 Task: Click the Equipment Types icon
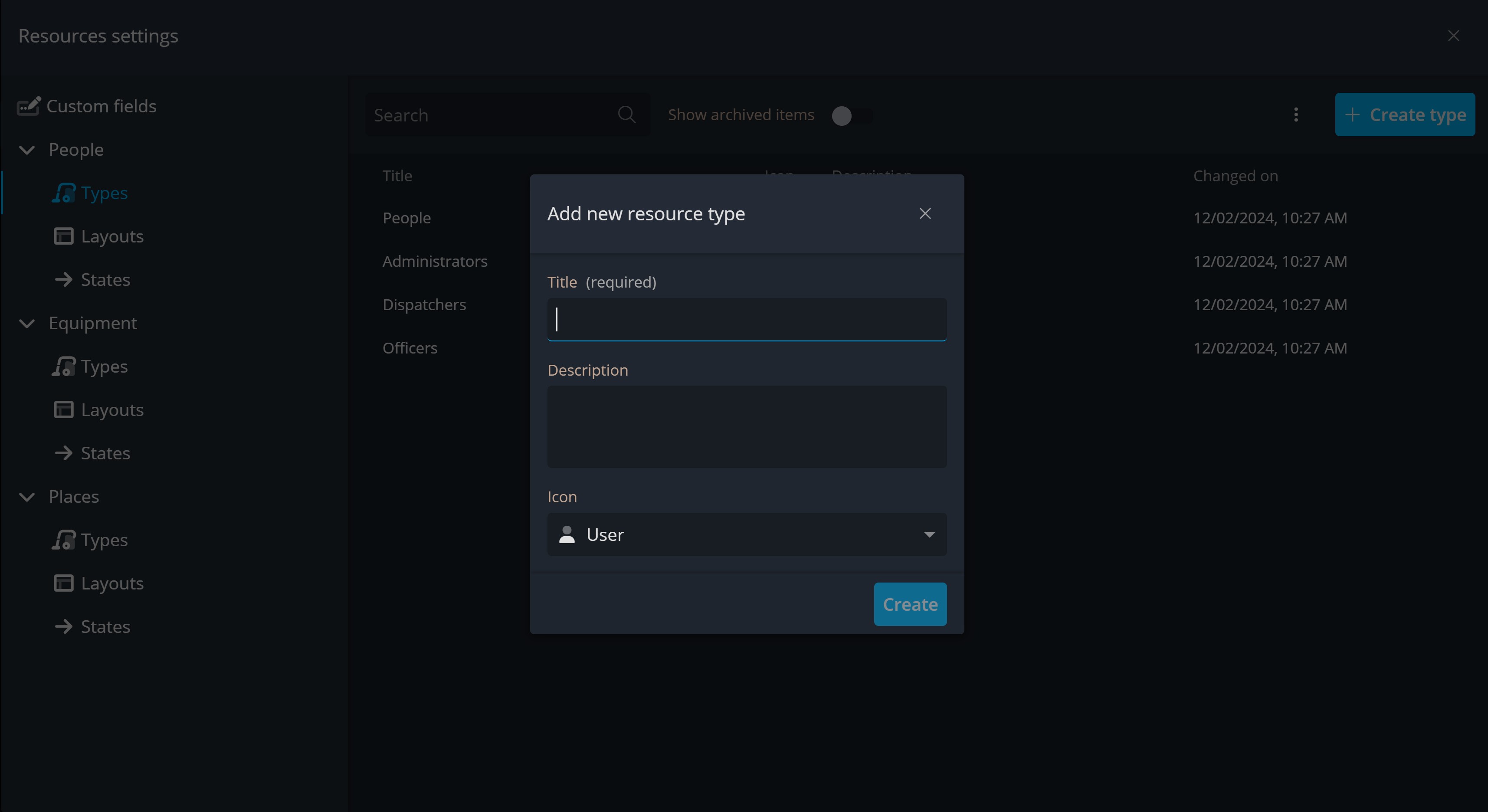(x=63, y=366)
